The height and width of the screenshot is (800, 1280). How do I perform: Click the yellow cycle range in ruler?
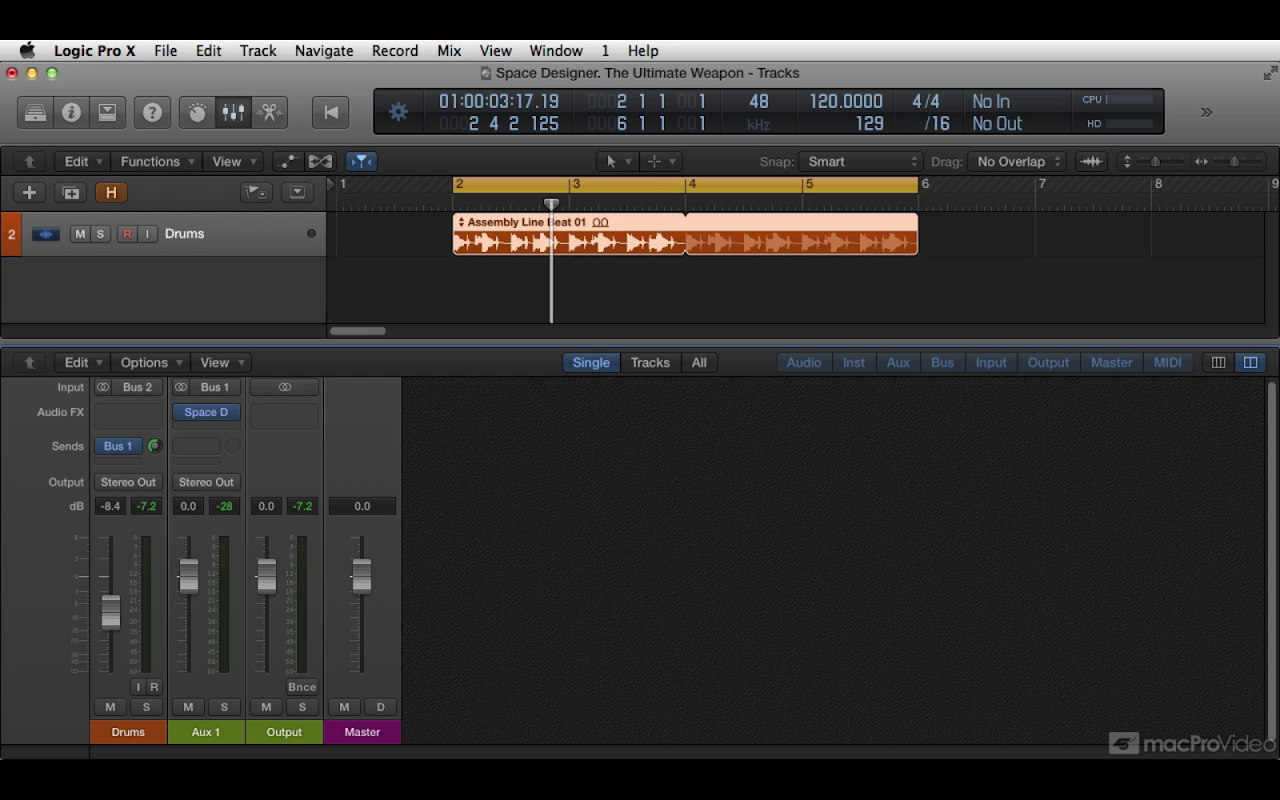pyautogui.click(x=685, y=184)
